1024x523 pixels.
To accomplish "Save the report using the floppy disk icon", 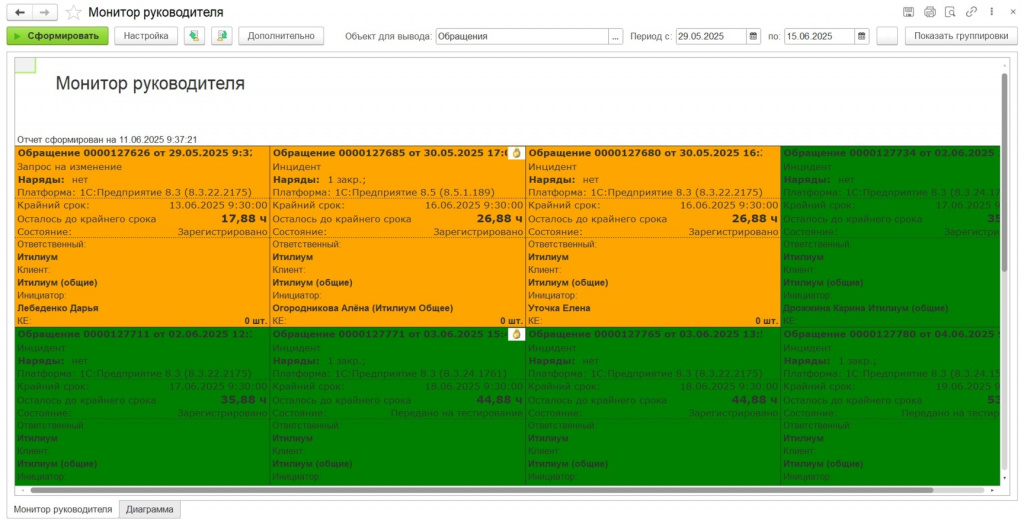I will pyautogui.click(x=908, y=11).
